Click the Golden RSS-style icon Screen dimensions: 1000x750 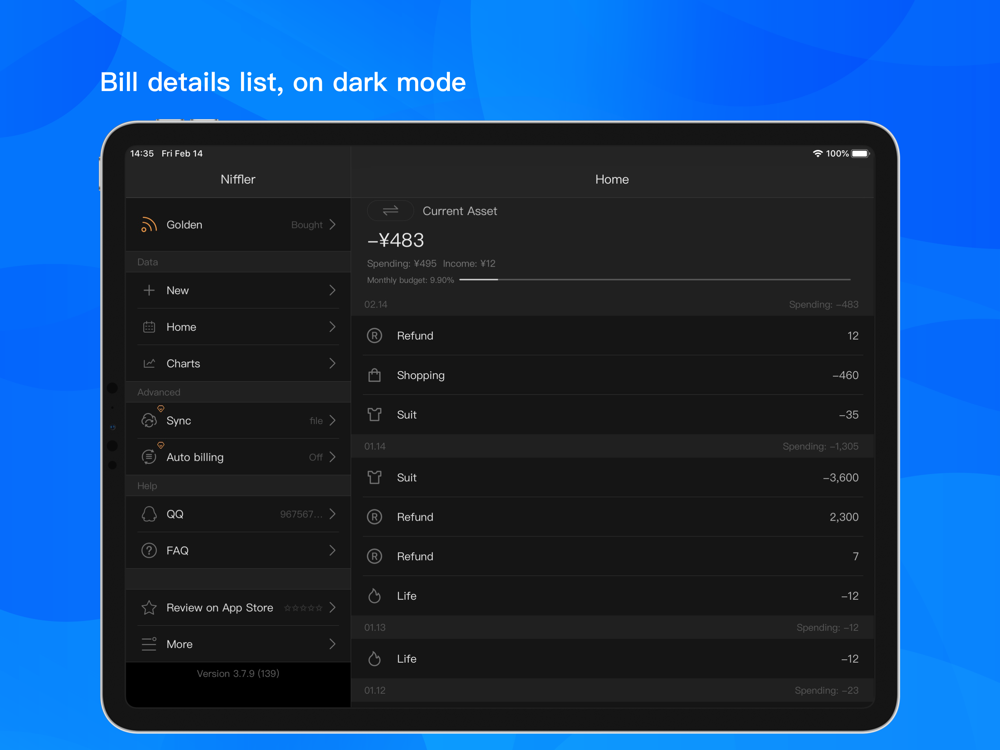point(149,224)
